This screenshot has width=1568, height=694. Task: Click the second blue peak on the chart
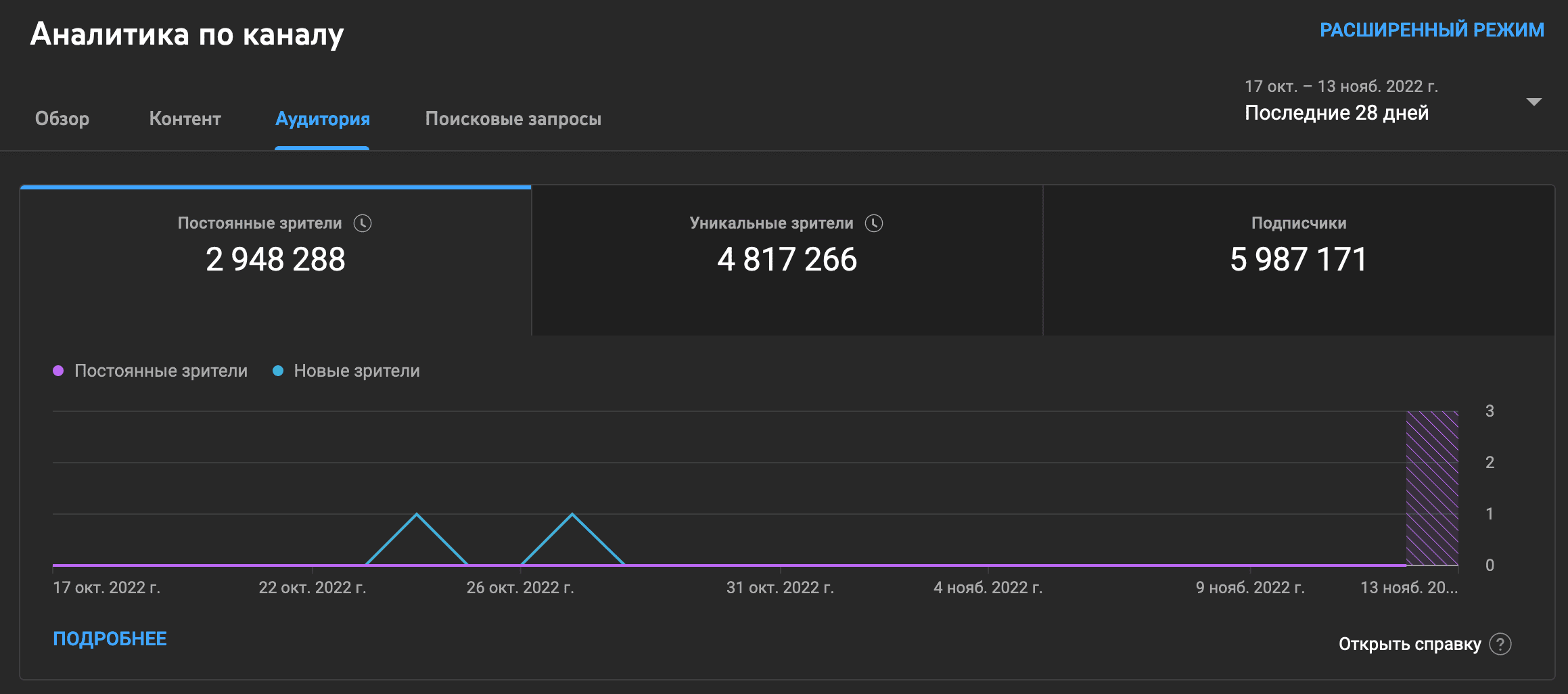pos(572,515)
